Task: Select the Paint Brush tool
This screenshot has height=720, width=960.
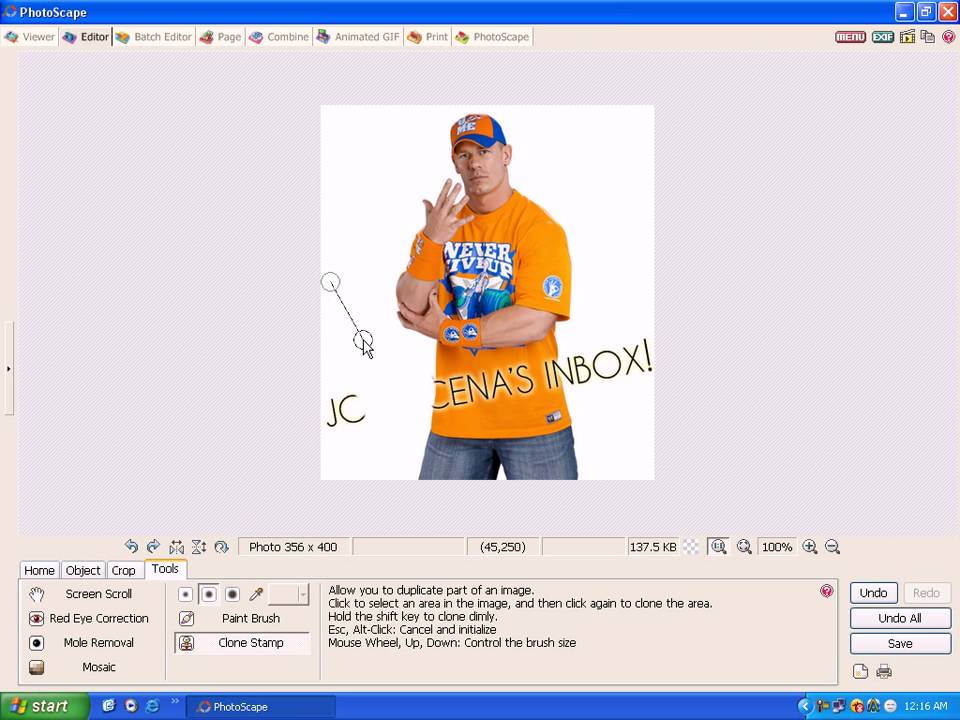Action: 243,618
